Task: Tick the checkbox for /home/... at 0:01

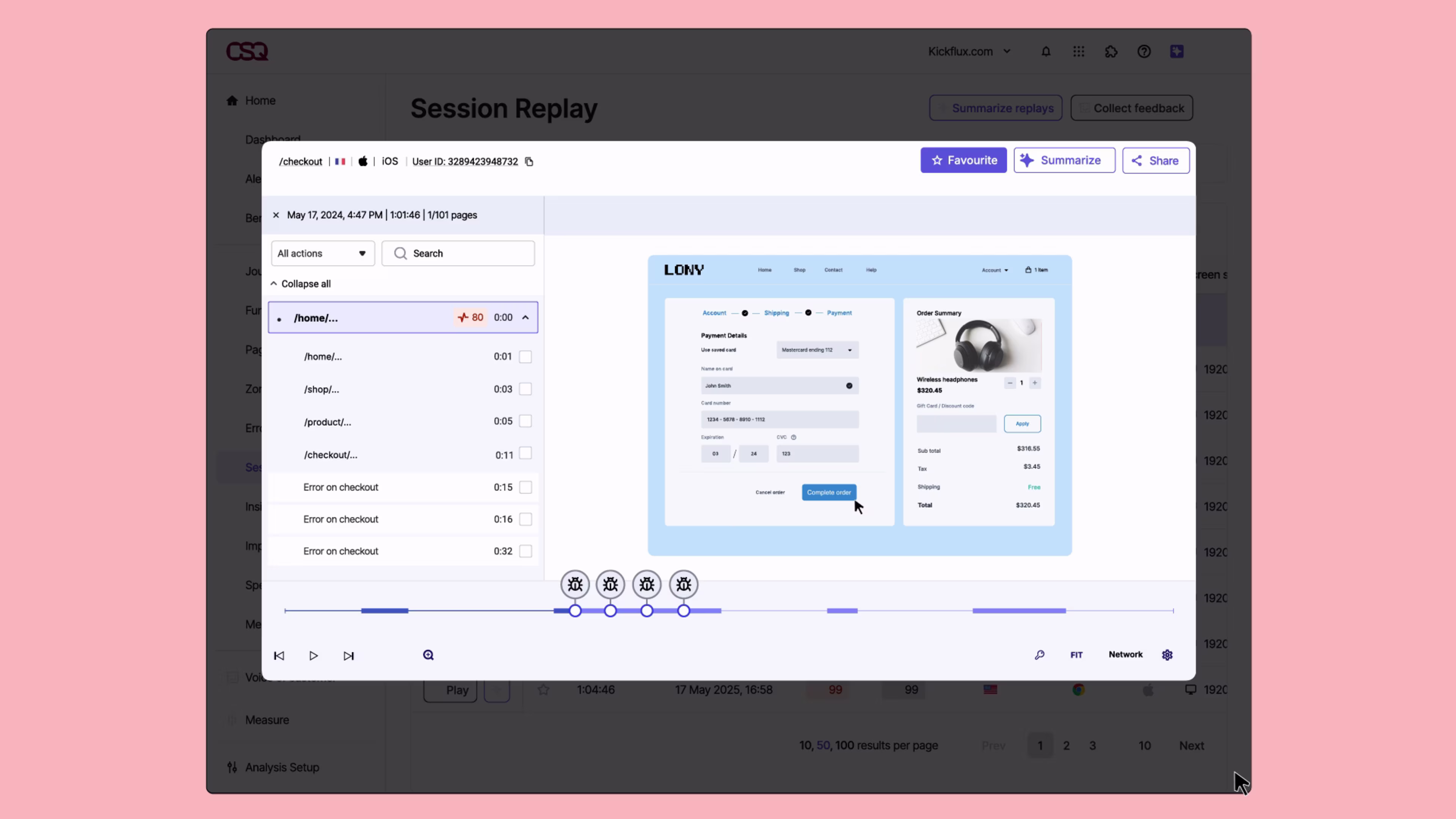Action: pyautogui.click(x=525, y=357)
